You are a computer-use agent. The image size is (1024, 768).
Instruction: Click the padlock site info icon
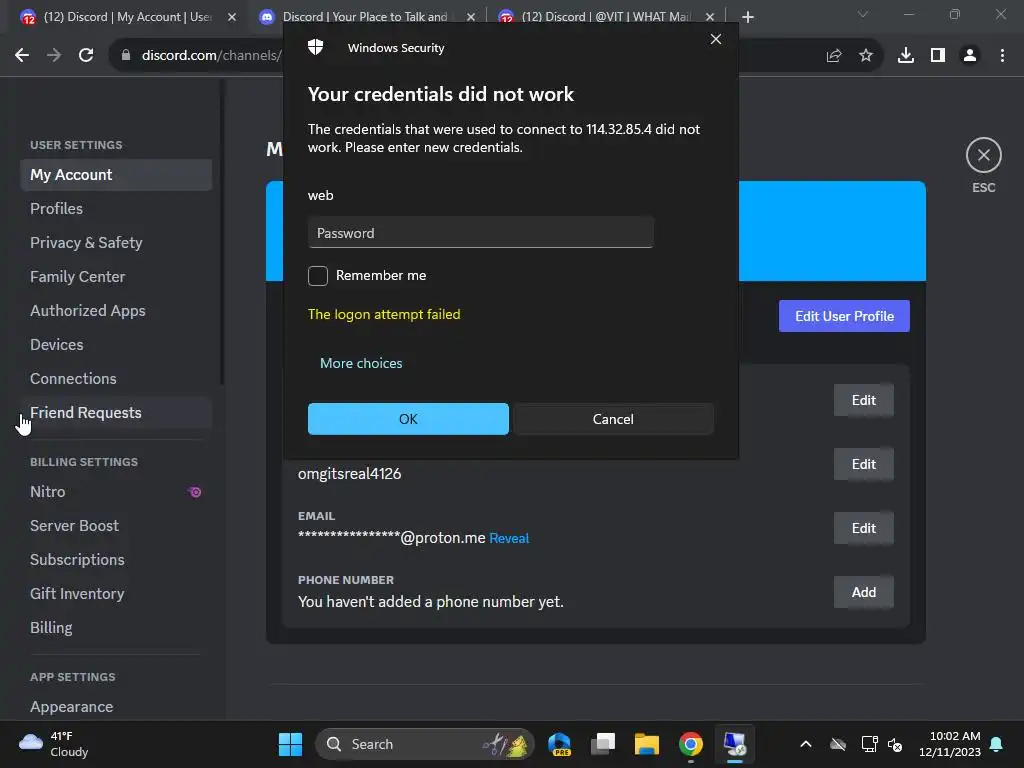tap(126, 56)
